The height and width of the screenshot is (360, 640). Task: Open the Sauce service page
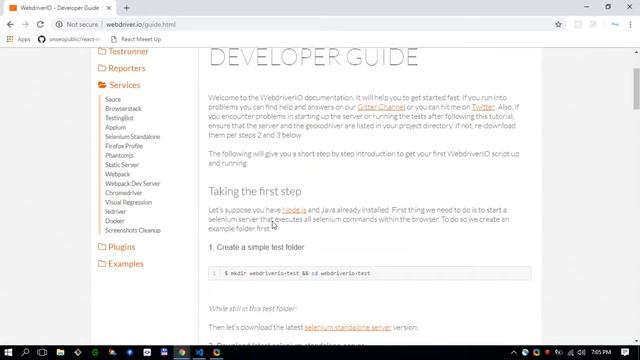click(x=113, y=99)
